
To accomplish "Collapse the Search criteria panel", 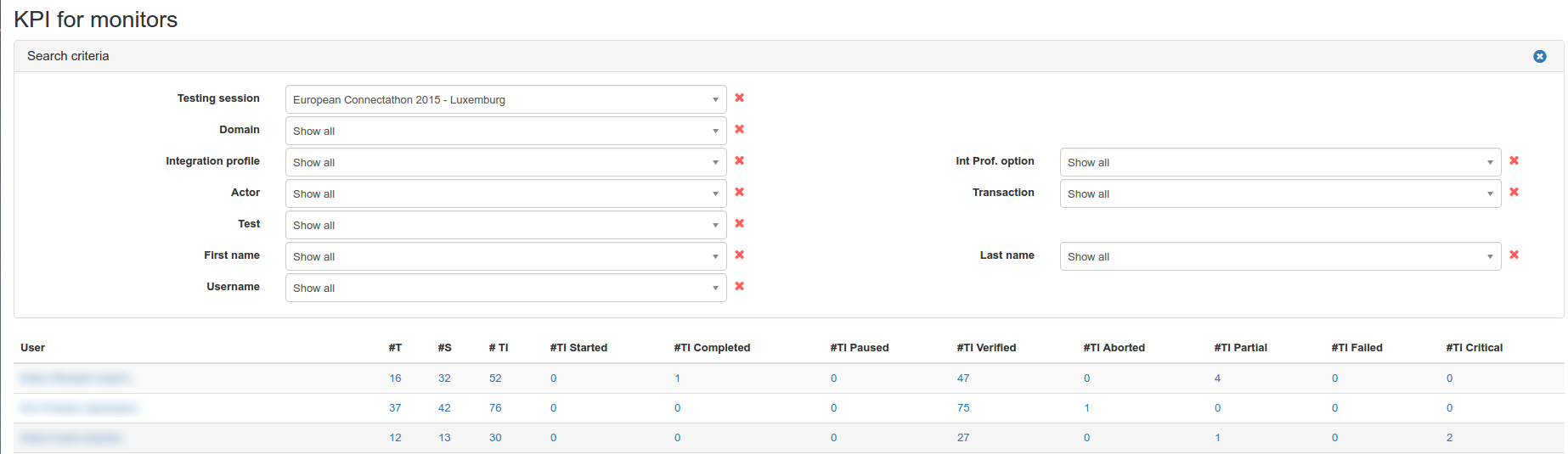I will coord(1539,56).
